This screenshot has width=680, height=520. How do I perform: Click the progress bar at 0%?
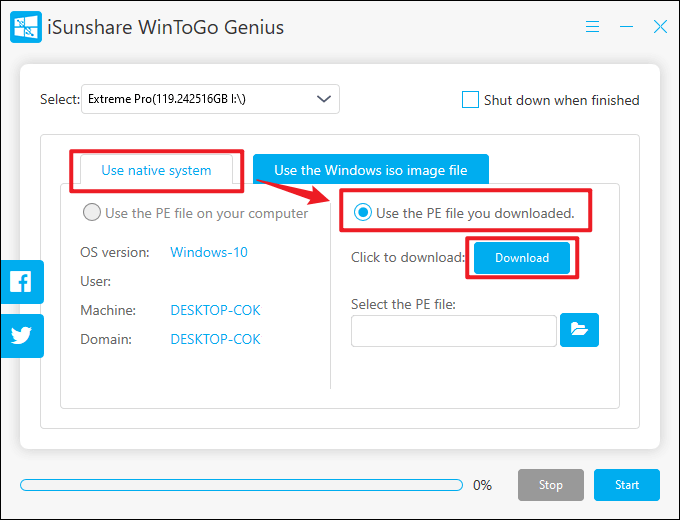click(242, 485)
